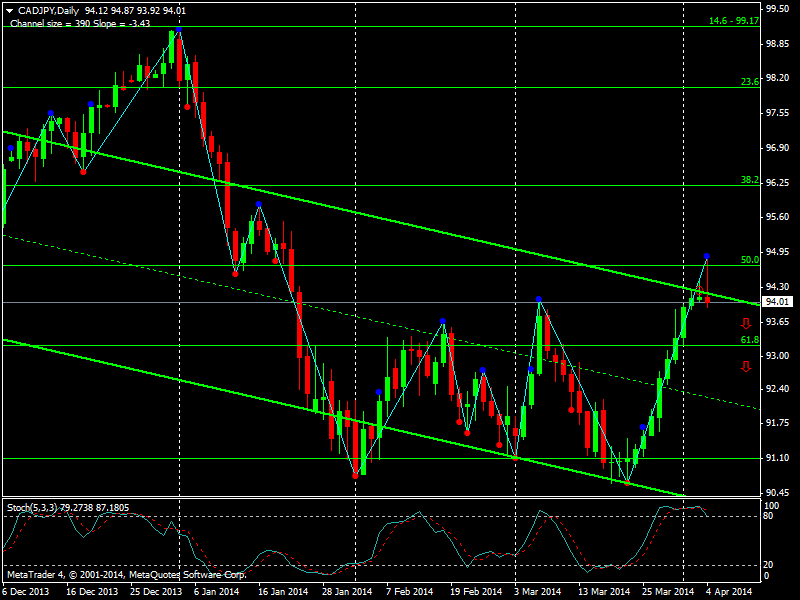The image size is (800, 600).
Task: Click the Stochastic scale value 20
Action: click(x=768, y=564)
